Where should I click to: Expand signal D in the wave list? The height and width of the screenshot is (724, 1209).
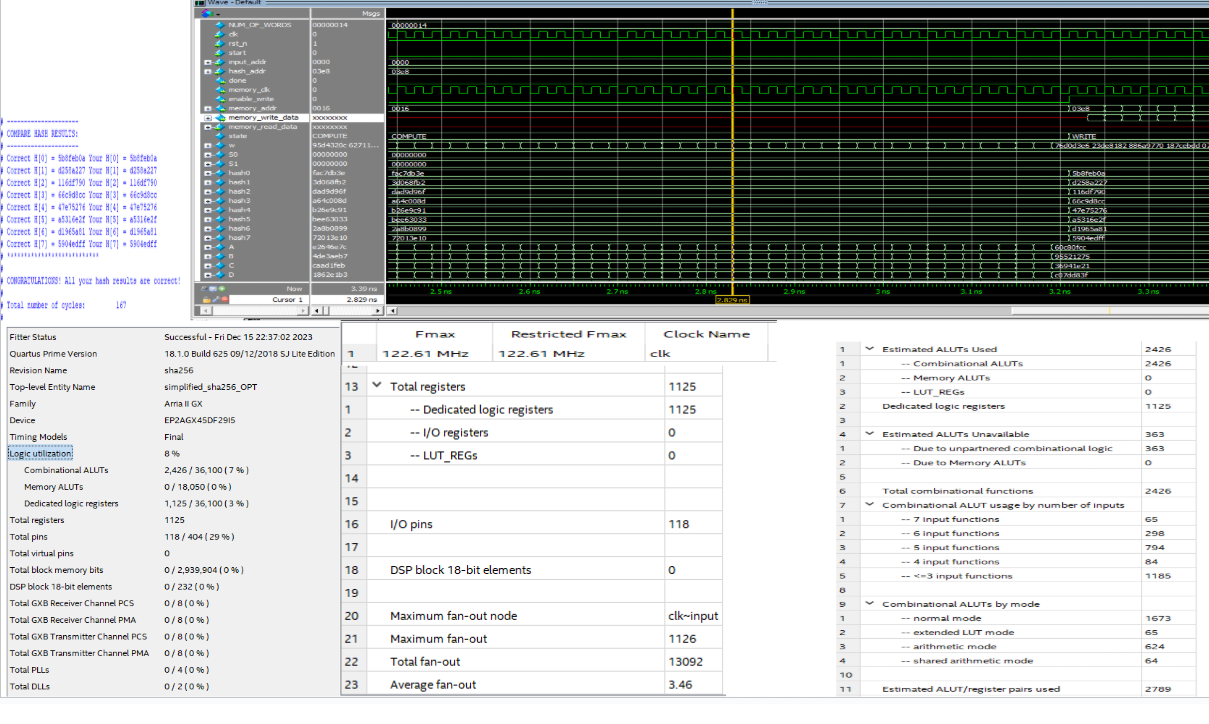(x=208, y=275)
